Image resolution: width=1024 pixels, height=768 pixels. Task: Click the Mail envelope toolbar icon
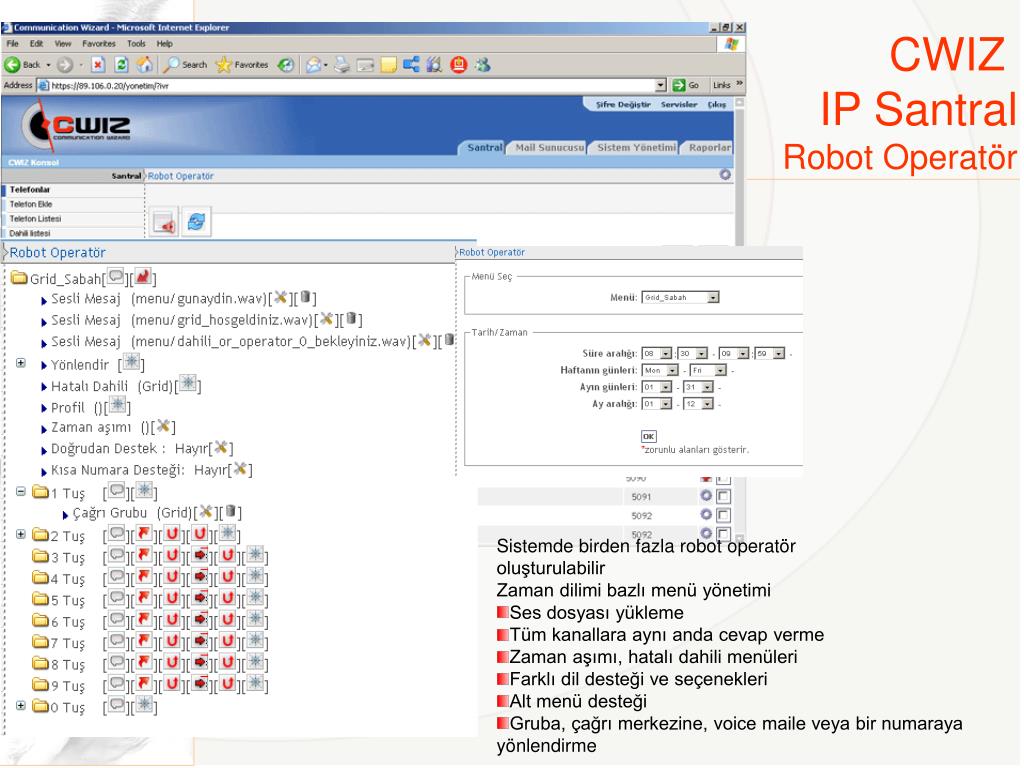coord(314,65)
